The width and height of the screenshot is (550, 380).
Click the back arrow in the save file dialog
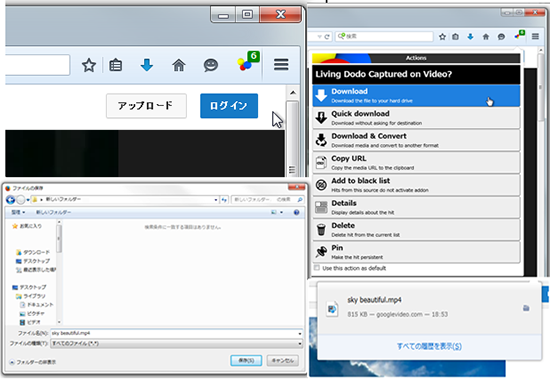(x=11, y=200)
